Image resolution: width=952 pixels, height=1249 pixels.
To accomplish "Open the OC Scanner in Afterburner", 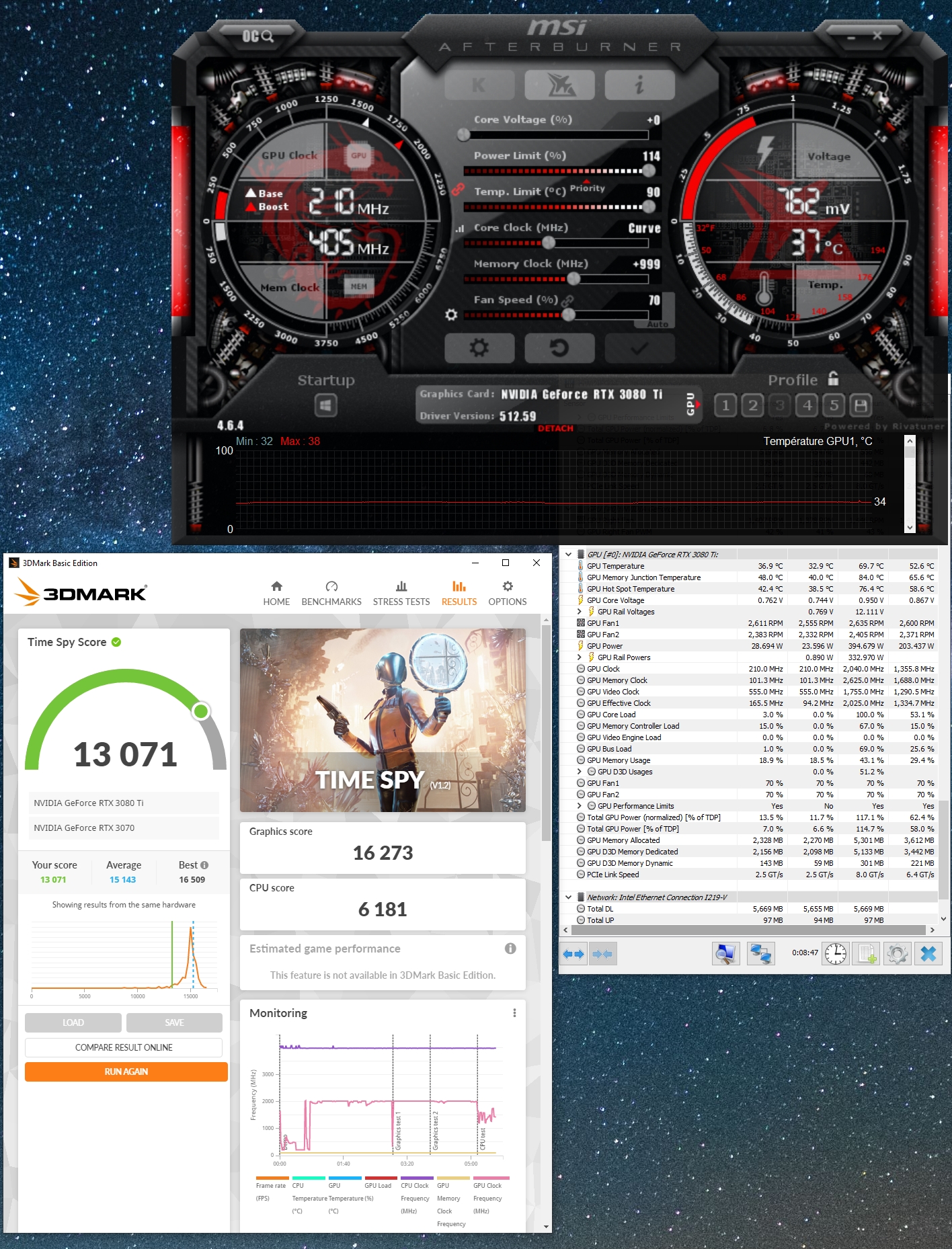I will 257,36.
